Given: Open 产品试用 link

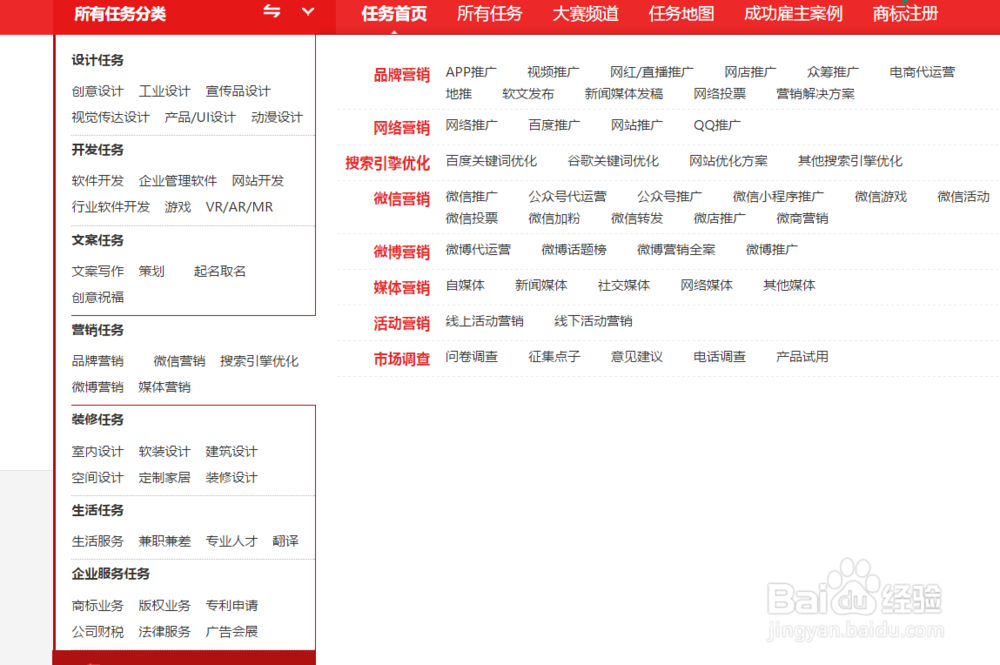Looking at the screenshot, I should (802, 356).
